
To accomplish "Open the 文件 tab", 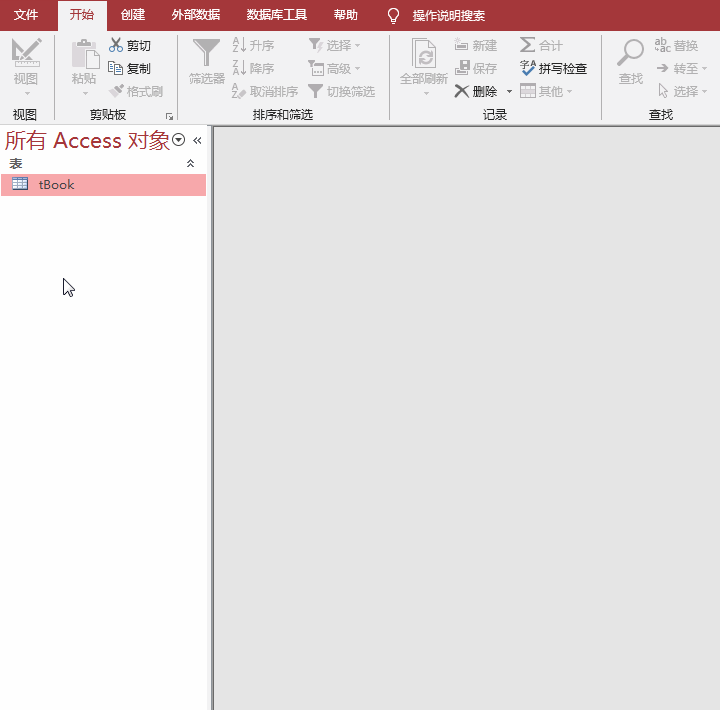I will tap(26, 15).
